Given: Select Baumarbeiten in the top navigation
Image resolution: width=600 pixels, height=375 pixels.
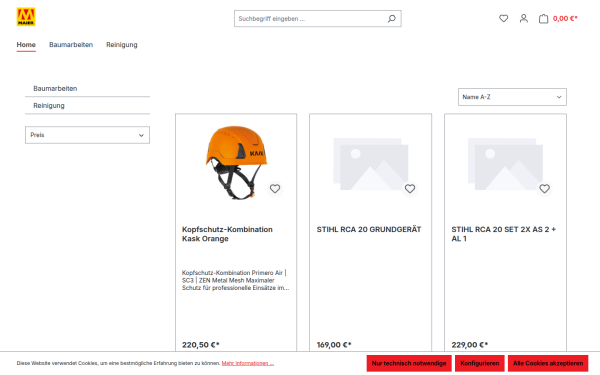Looking at the screenshot, I should point(71,45).
